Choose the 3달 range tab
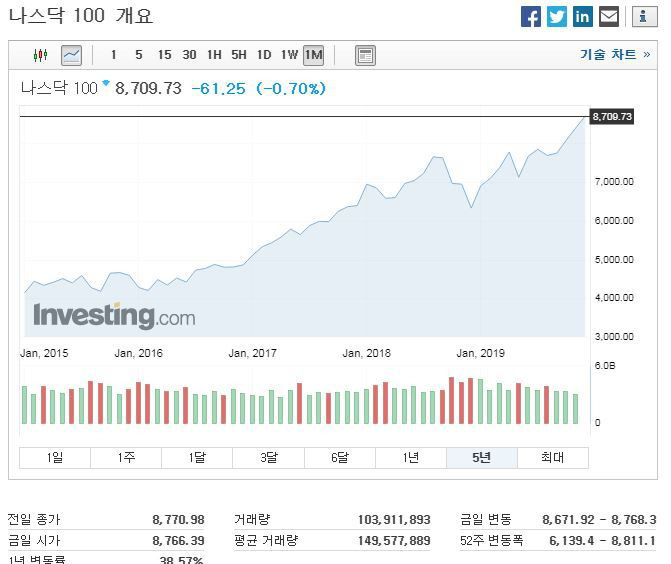Image resolution: width=671 pixels, height=564 pixels. click(268, 458)
